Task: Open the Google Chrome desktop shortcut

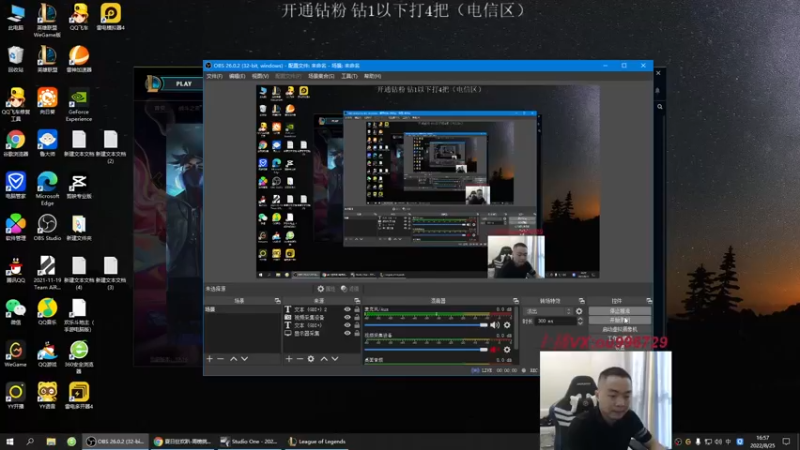Action: pos(15,143)
